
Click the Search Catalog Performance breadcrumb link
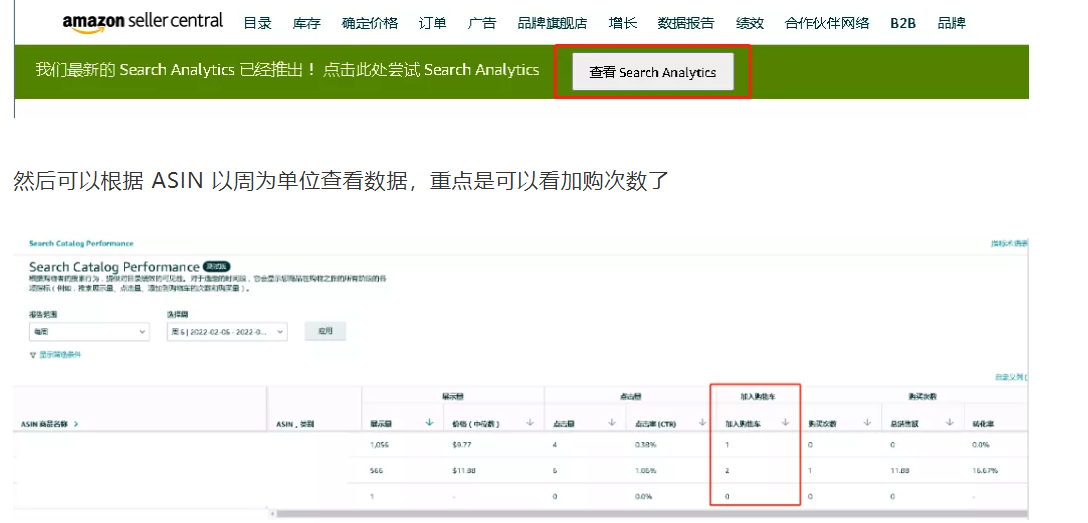(x=81, y=243)
